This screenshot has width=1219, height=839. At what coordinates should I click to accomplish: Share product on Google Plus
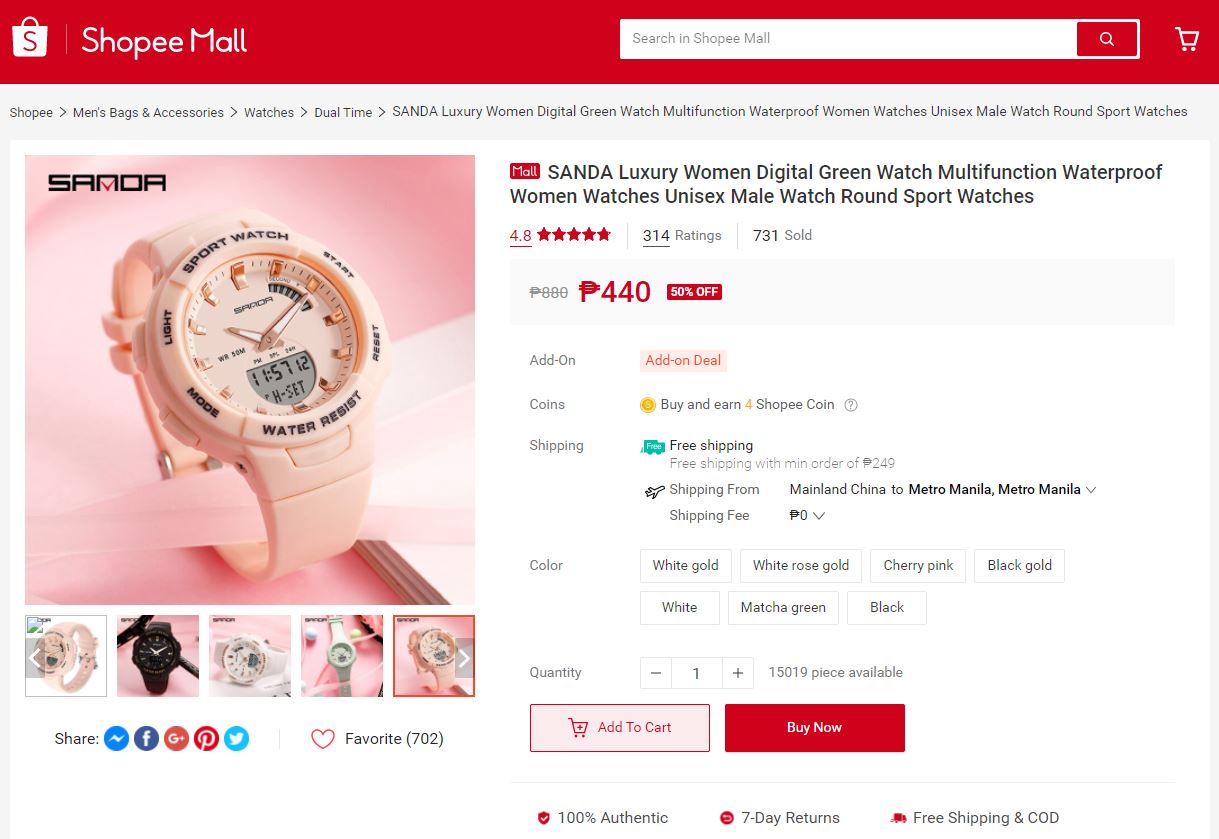[x=176, y=739]
